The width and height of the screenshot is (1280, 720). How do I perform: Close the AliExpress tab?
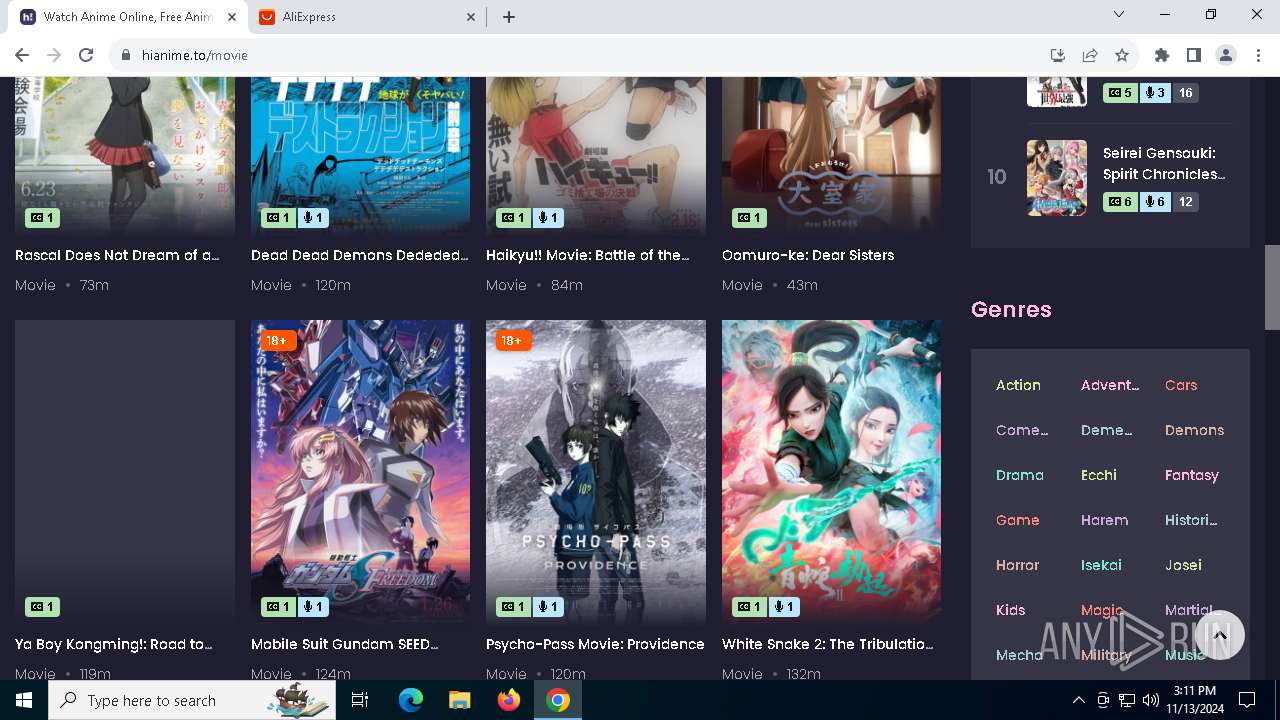click(x=471, y=17)
